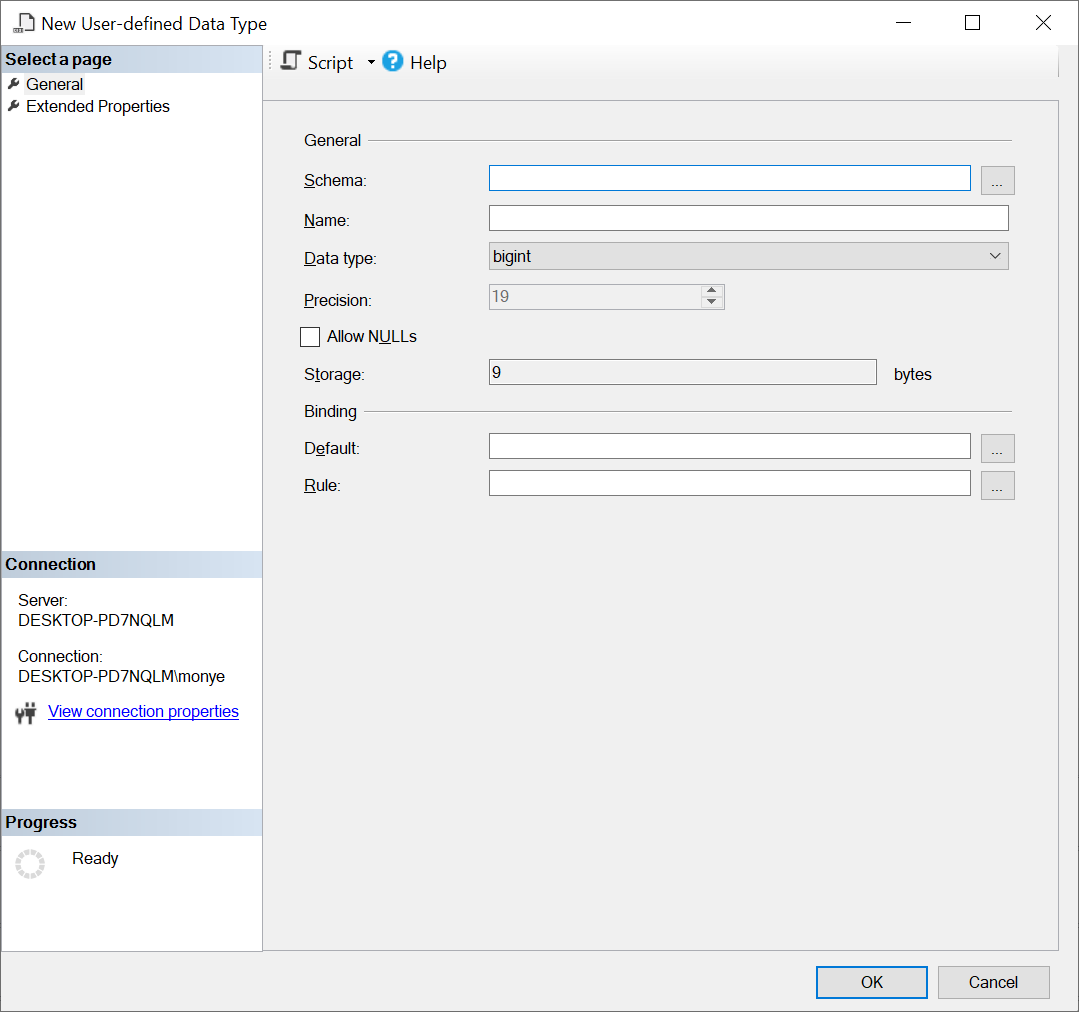The height and width of the screenshot is (1012, 1079).
Task: Click into the Name text field
Action: (x=749, y=218)
